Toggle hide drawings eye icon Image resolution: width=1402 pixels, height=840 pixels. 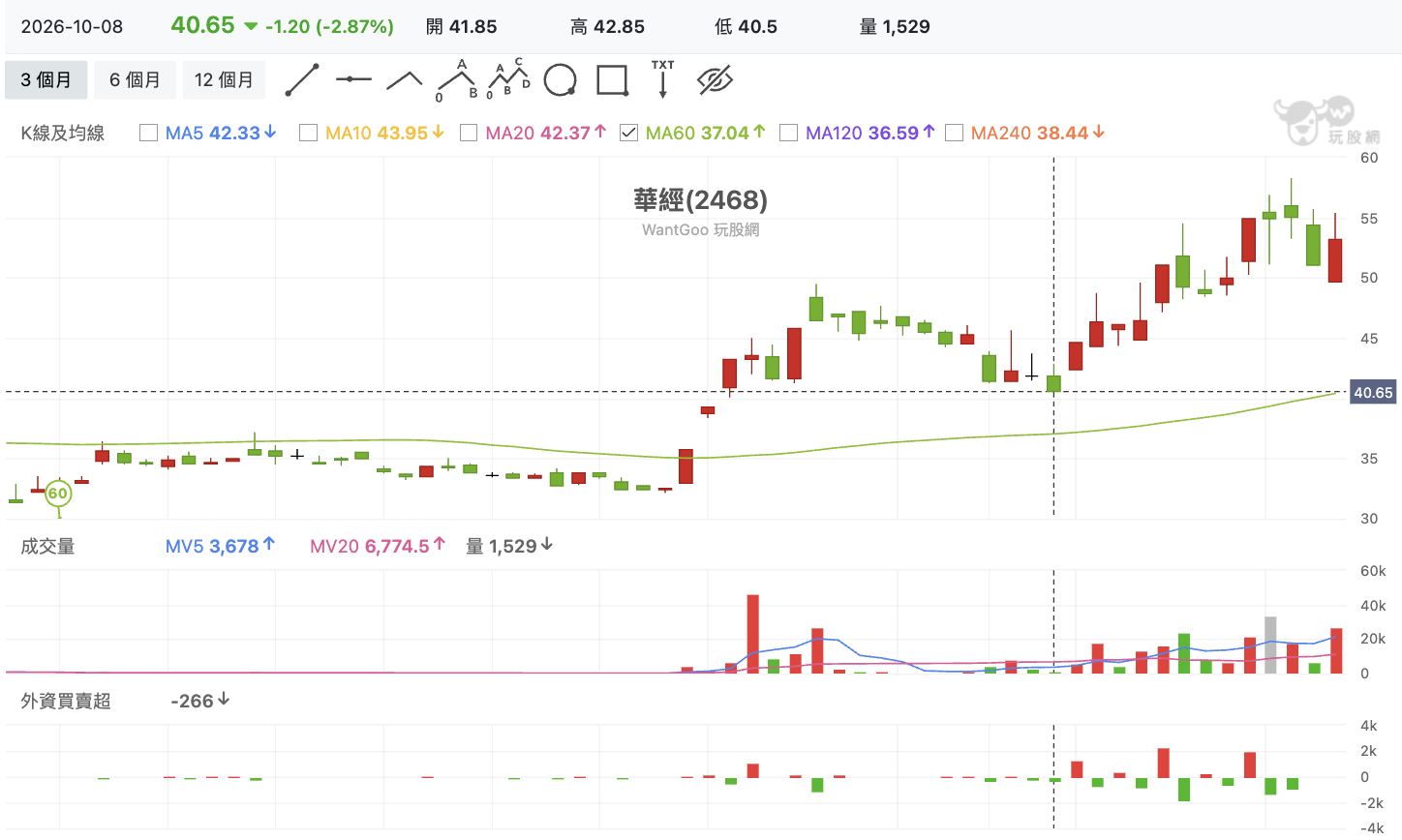pyautogui.click(x=715, y=80)
